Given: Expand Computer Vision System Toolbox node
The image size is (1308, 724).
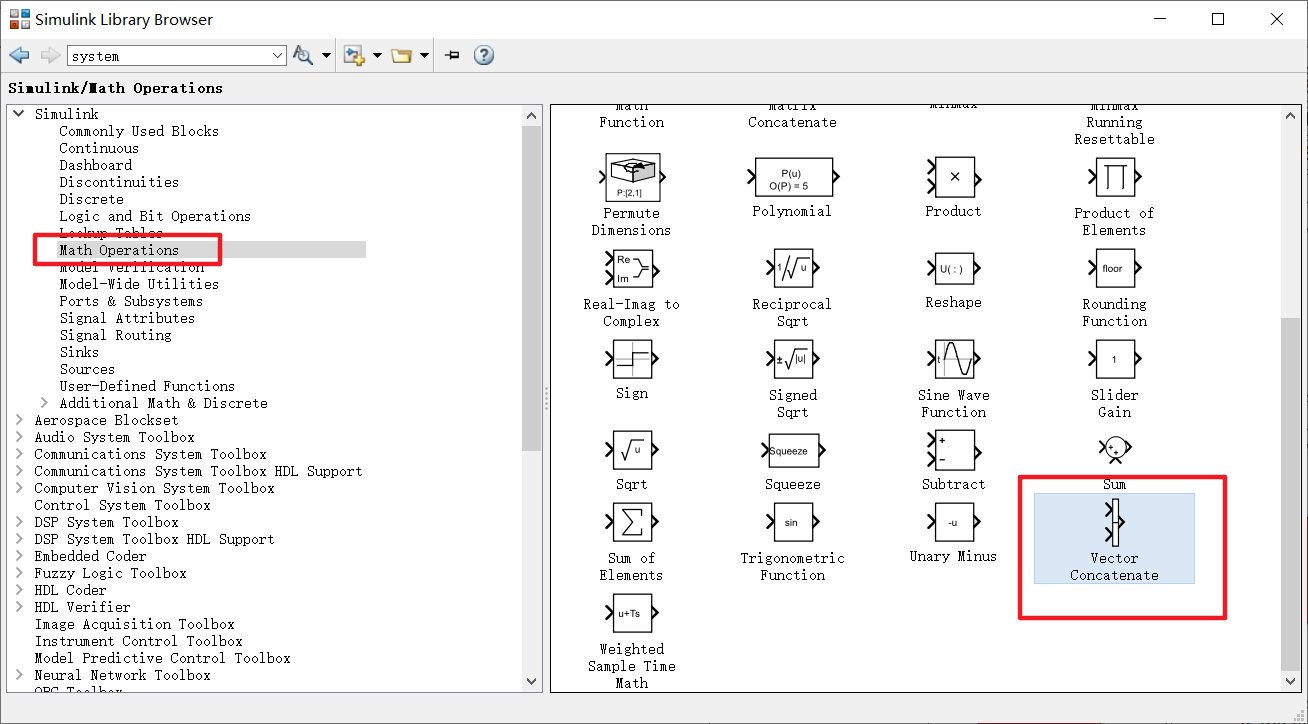Looking at the screenshot, I should (x=19, y=488).
